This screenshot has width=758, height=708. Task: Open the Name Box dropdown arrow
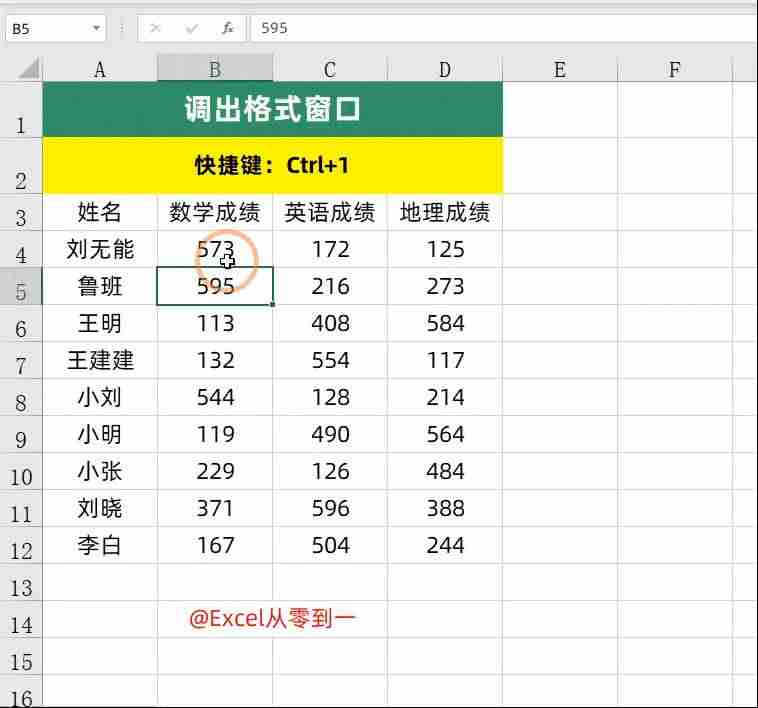tap(97, 29)
